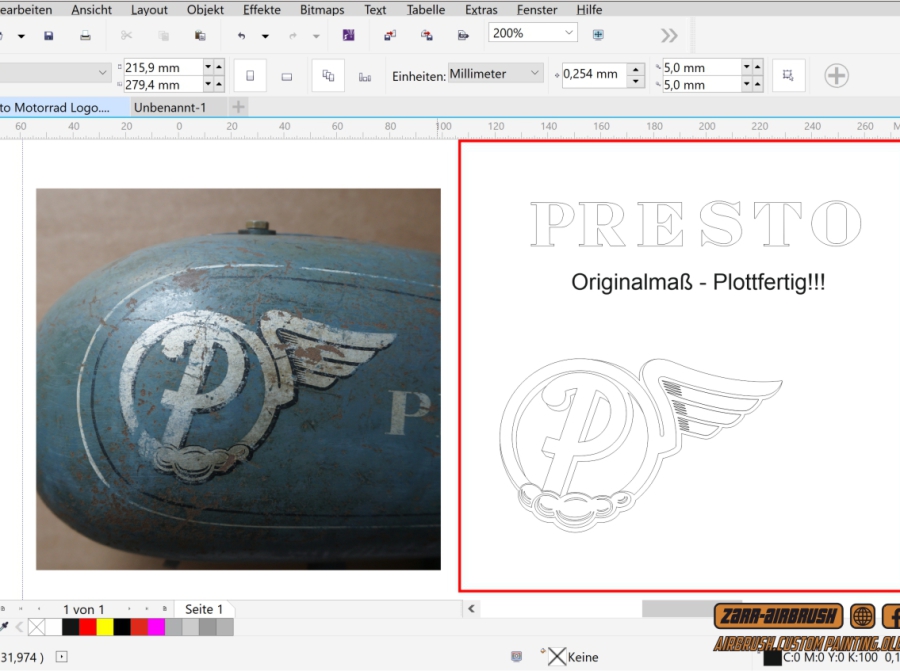
Task: Click the Export icon in the toolbar
Action: pyautogui.click(x=426, y=35)
